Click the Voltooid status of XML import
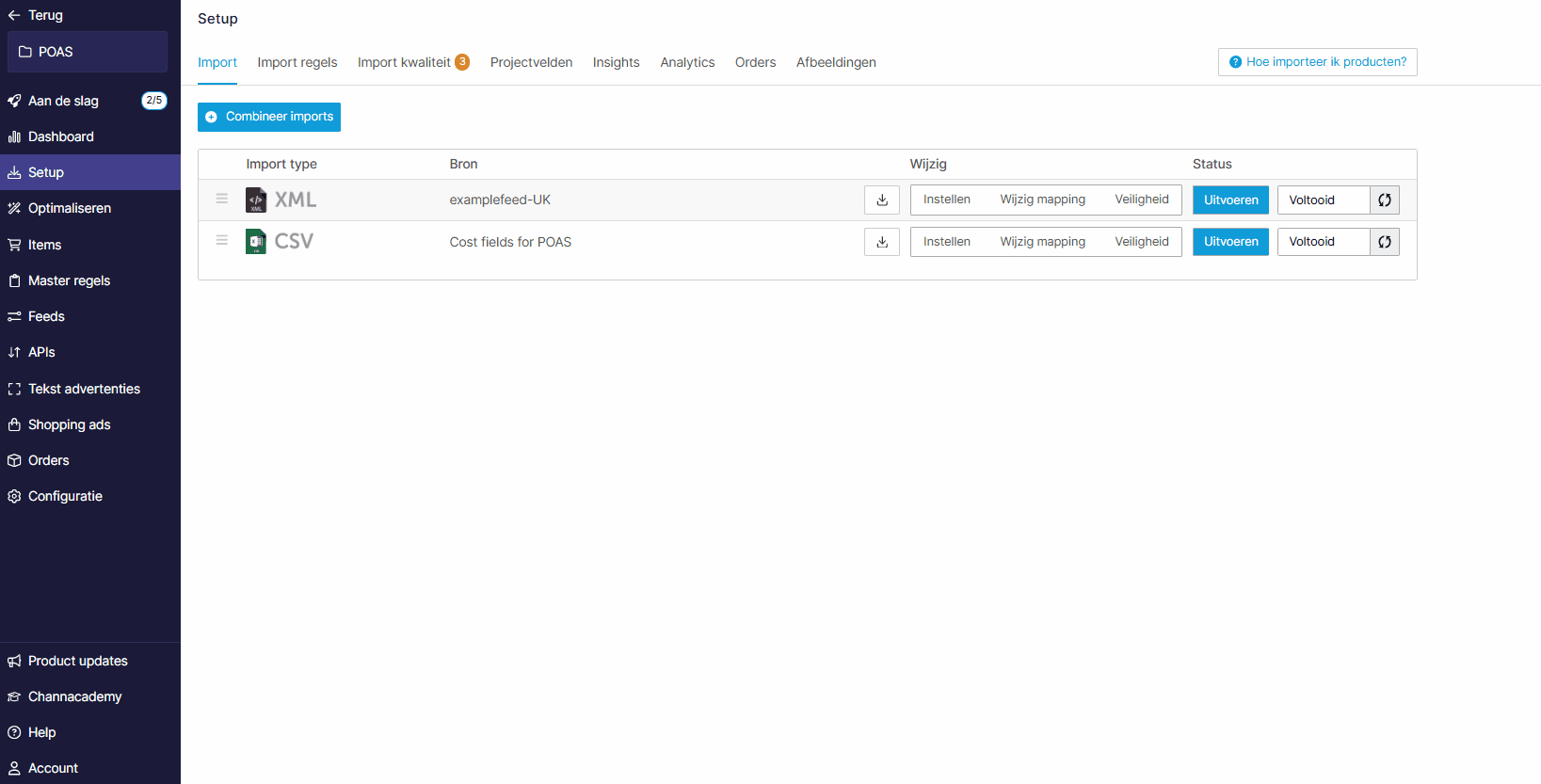Viewport: 1541px width, 784px height. [x=1324, y=200]
